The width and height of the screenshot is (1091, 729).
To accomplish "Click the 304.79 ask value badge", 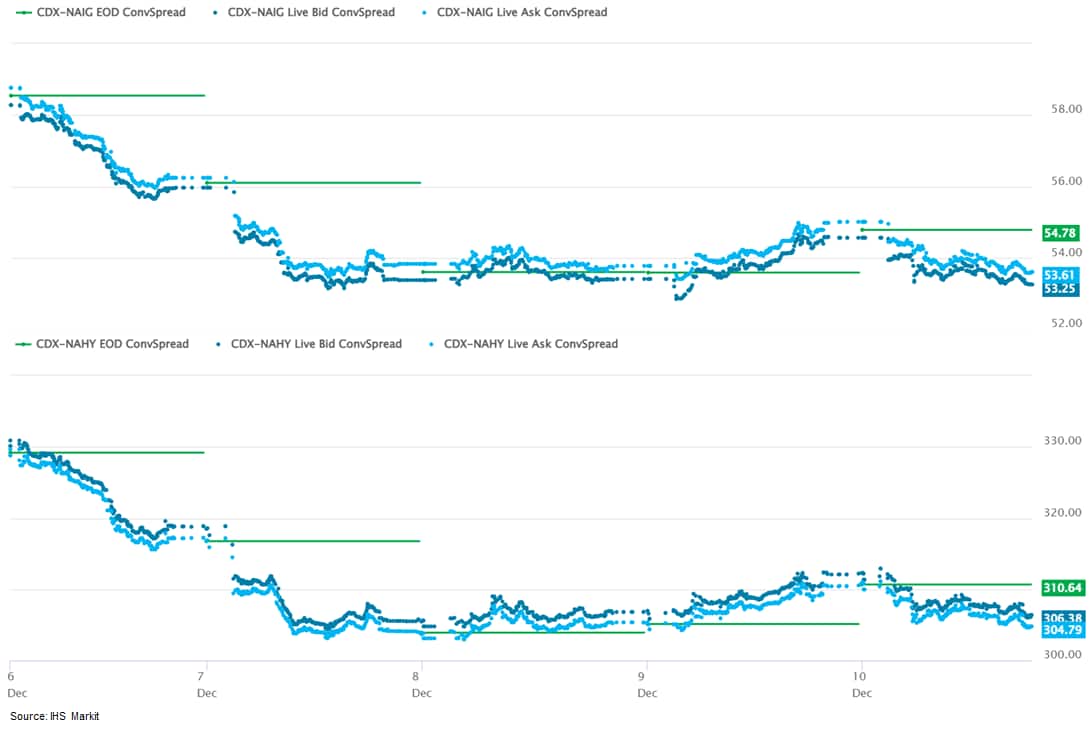I will click(1061, 631).
